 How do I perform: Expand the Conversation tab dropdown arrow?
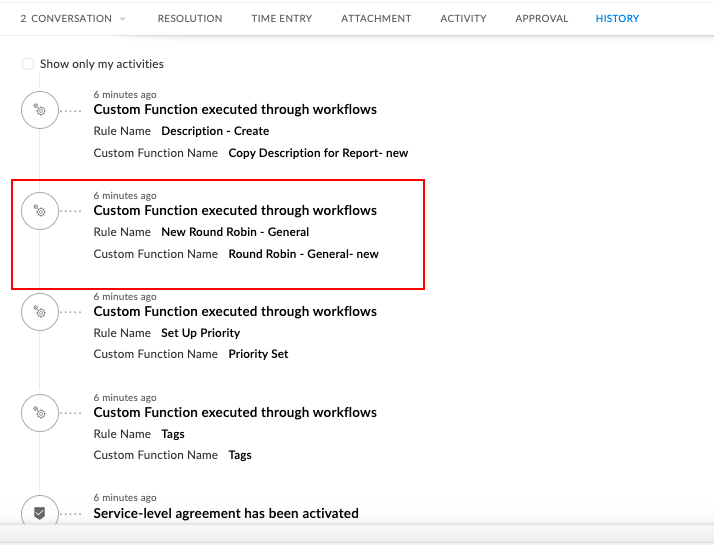coord(123,19)
